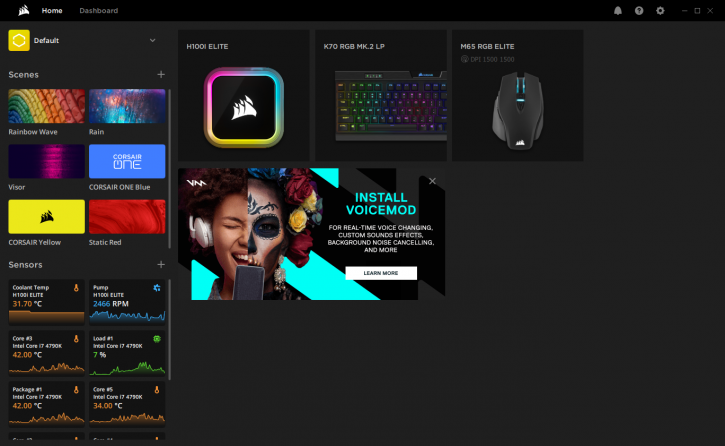Click the Corsair sails logo in the top bar

click(x=24, y=10)
